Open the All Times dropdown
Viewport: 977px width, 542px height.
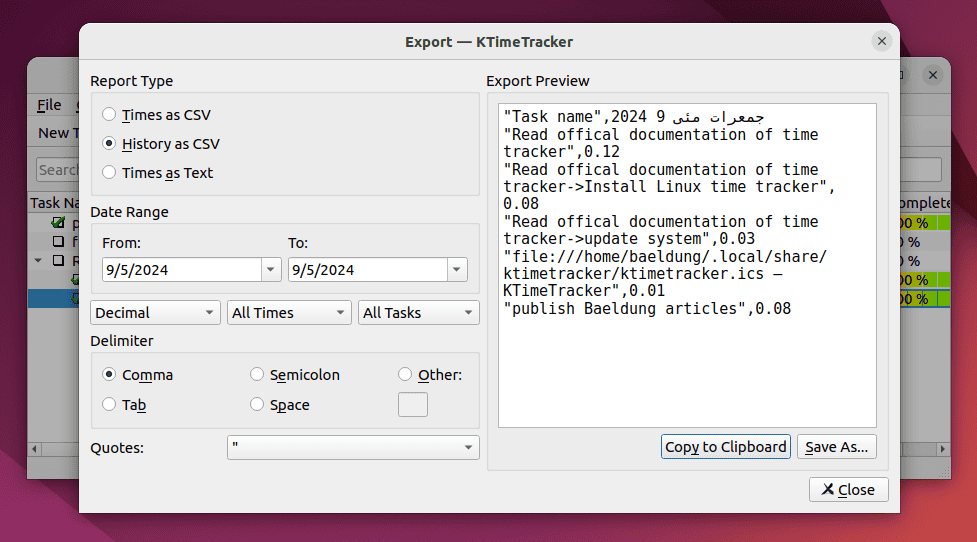(x=289, y=313)
